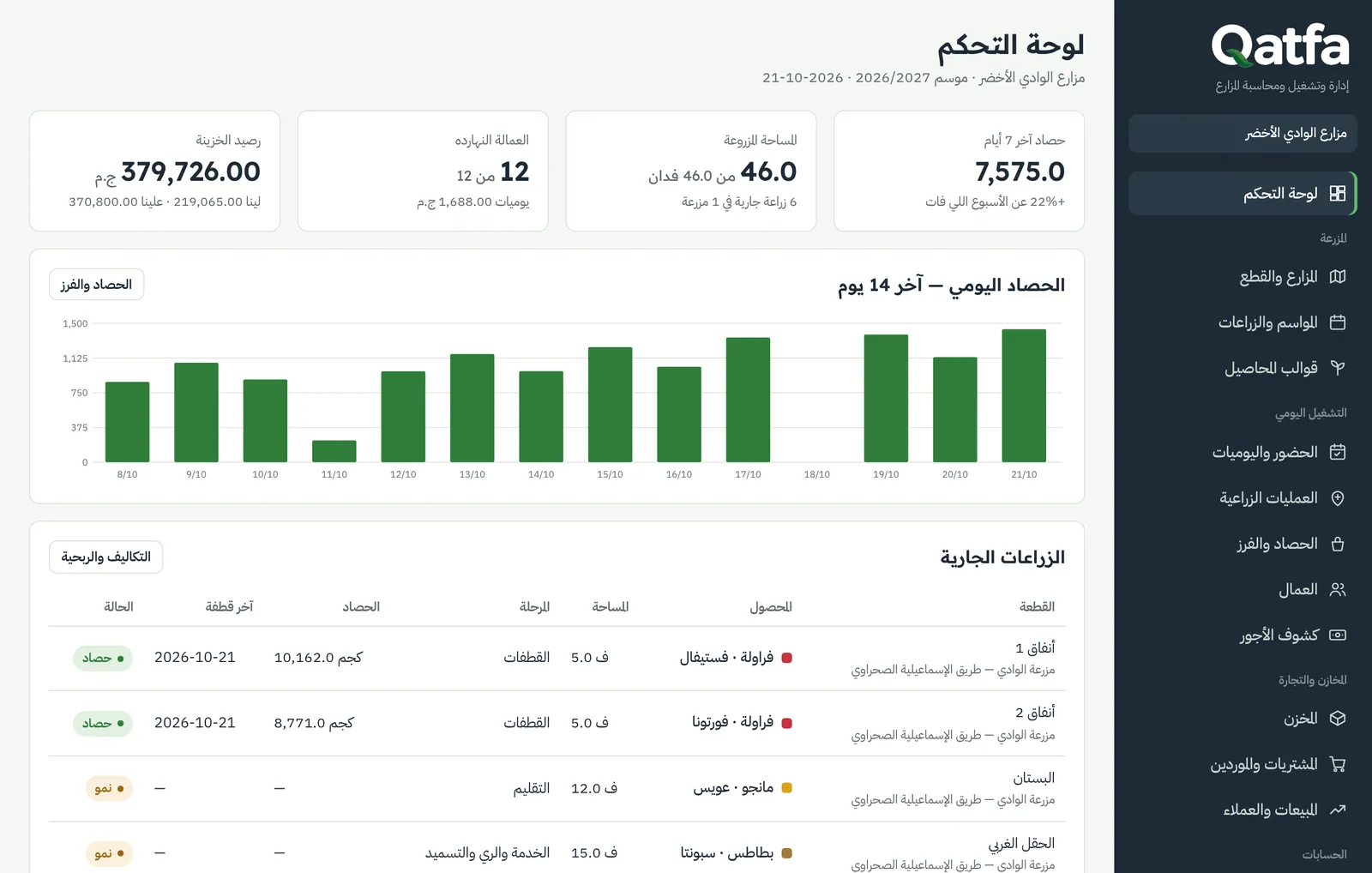The width and height of the screenshot is (1372, 873).
Task: Click the calendar icon for المواسم والزراعات
Action: point(1337,322)
